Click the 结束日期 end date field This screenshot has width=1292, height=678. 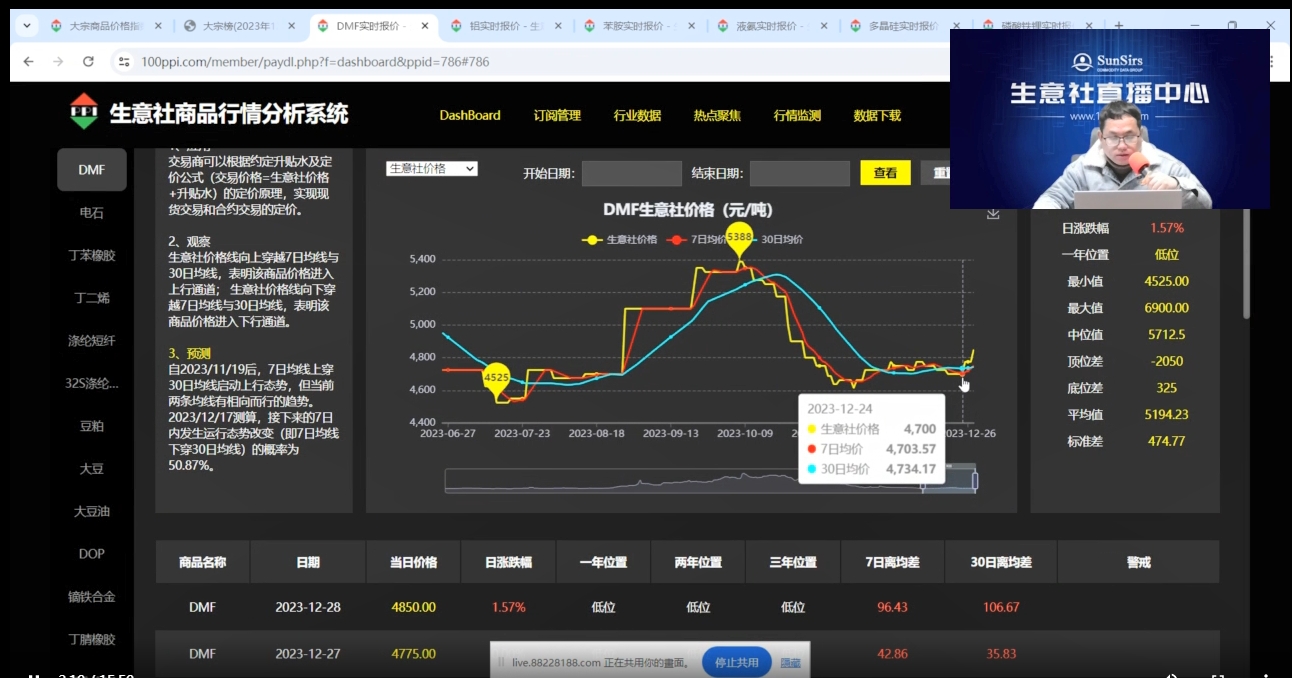(x=800, y=173)
